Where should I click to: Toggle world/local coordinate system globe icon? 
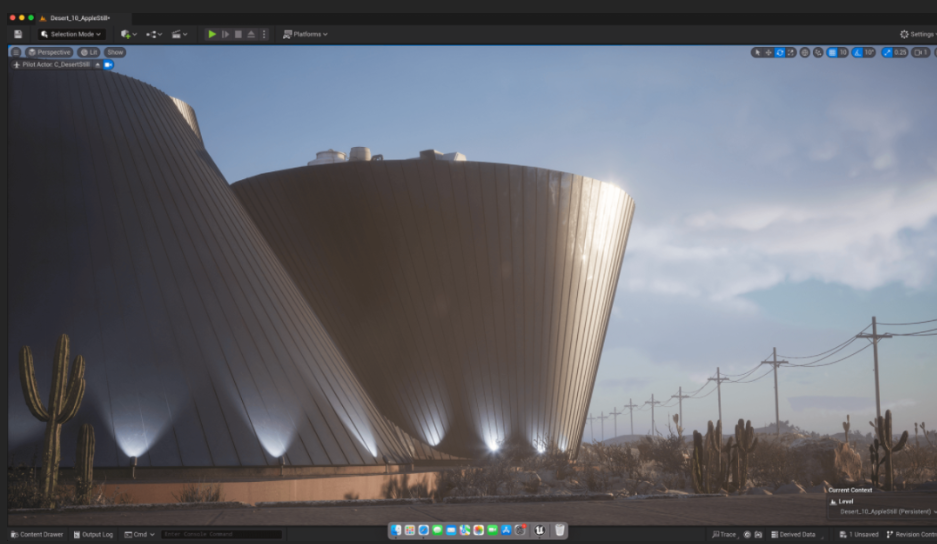click(x=805, y=52)
